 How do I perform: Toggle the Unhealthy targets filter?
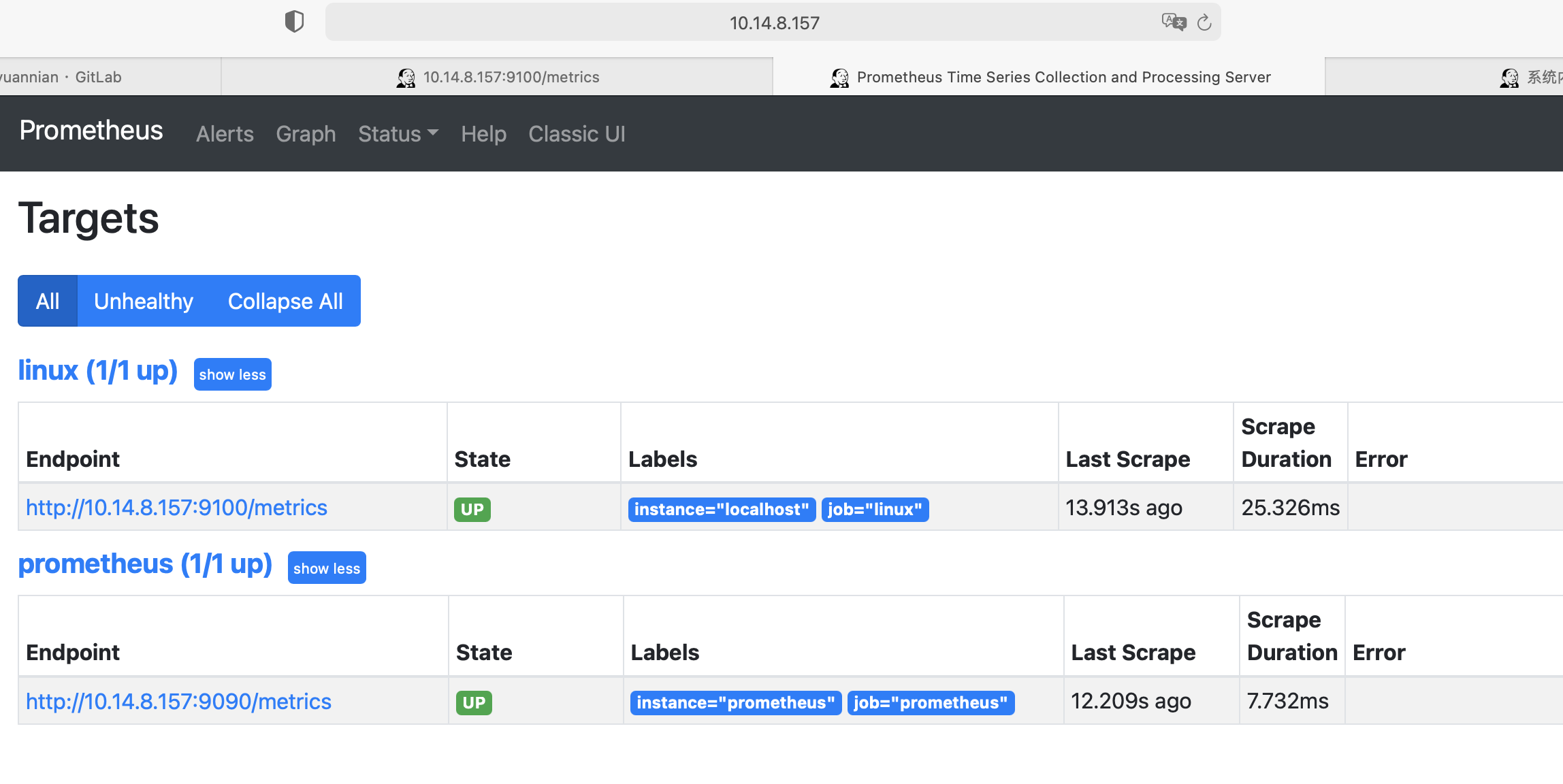pyautogui.click(x=144, y=301)
